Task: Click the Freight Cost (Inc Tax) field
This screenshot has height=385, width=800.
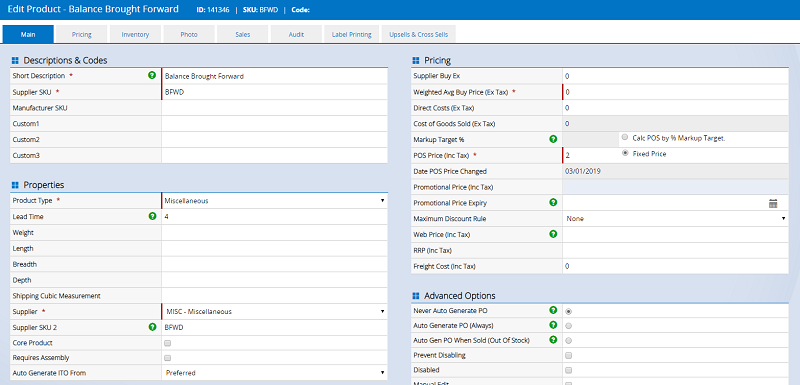Action: tap(676, 266)
